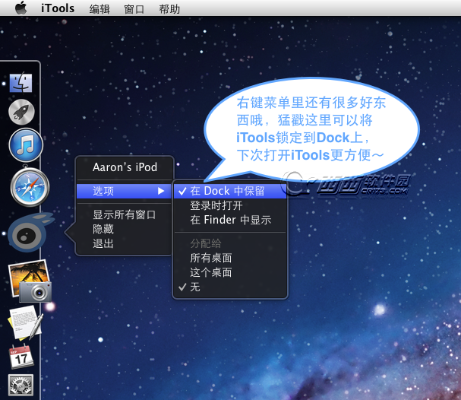The width and height of the screenshot is (461, 400).
Task: Select Aaron's iPod in context menu
Action: pos(125,167)
